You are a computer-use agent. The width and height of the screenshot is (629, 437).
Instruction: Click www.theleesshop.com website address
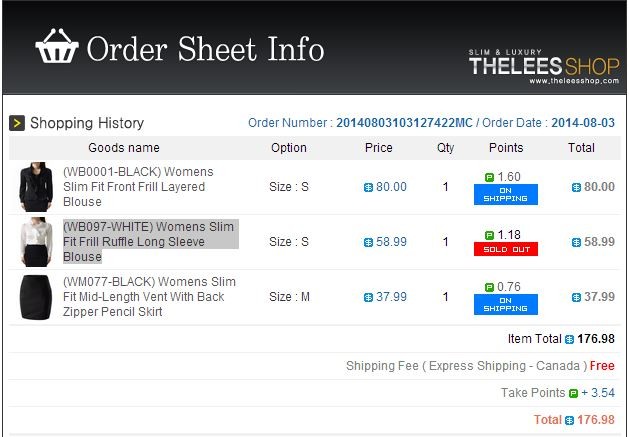click(574, 81)
